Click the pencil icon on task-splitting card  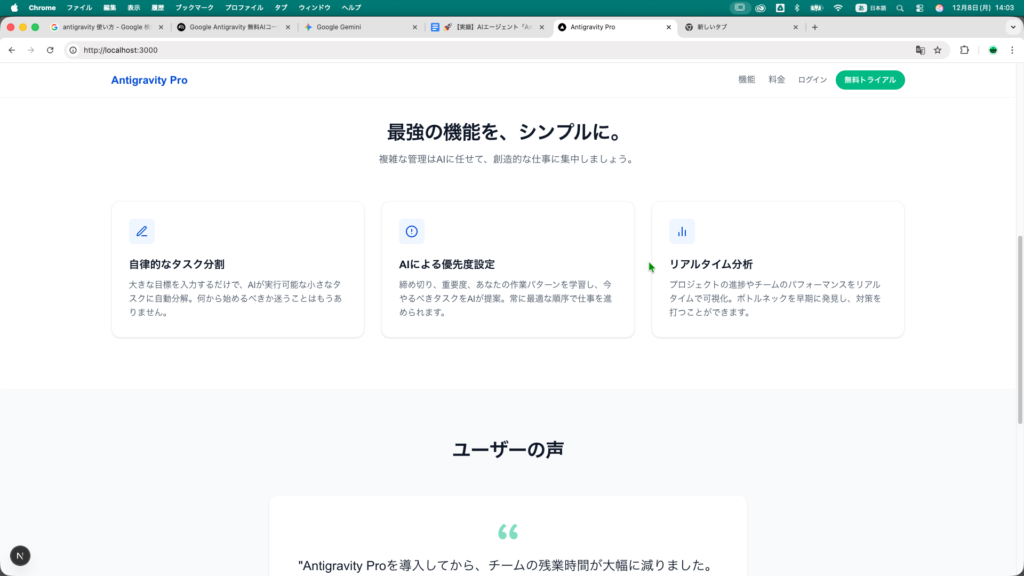(141, 231)
